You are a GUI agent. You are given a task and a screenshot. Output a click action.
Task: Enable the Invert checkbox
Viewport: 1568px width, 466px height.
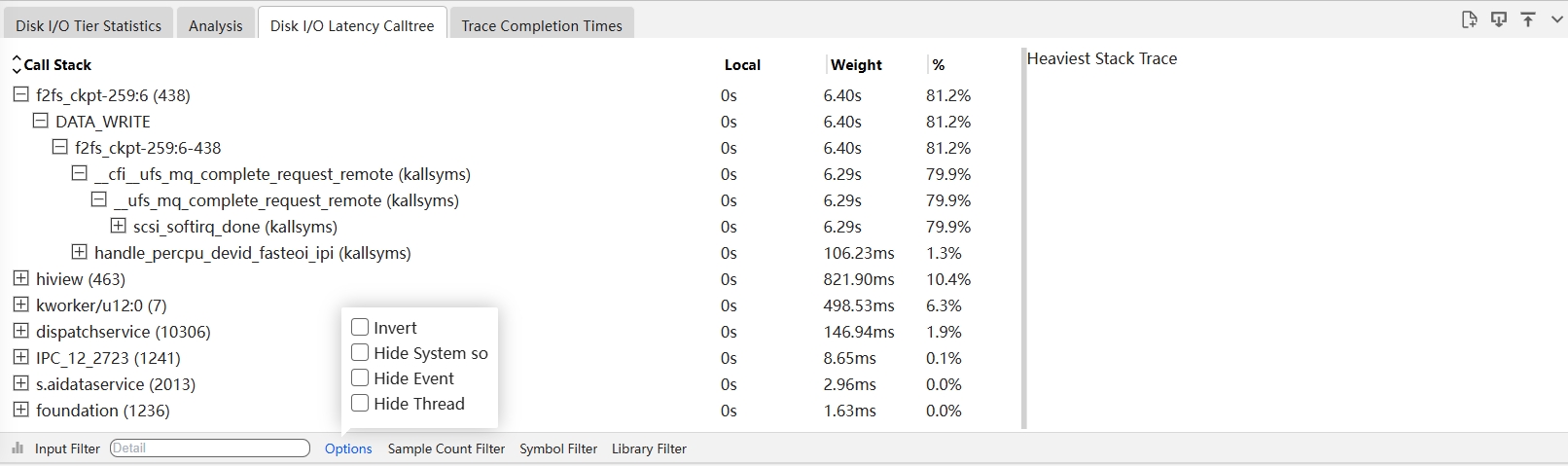pyautogui.click(x=360, y=328)
